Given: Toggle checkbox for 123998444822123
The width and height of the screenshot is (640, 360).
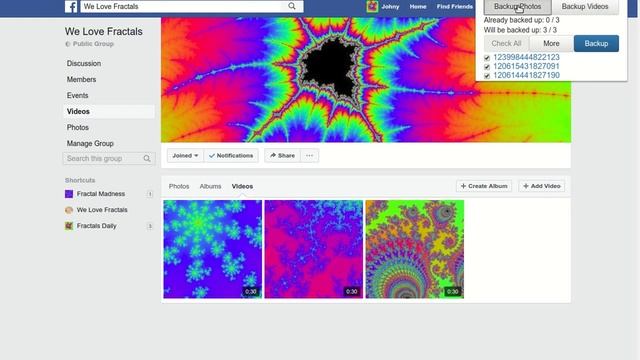Looking at the screenshot, I should coord(487,58).
